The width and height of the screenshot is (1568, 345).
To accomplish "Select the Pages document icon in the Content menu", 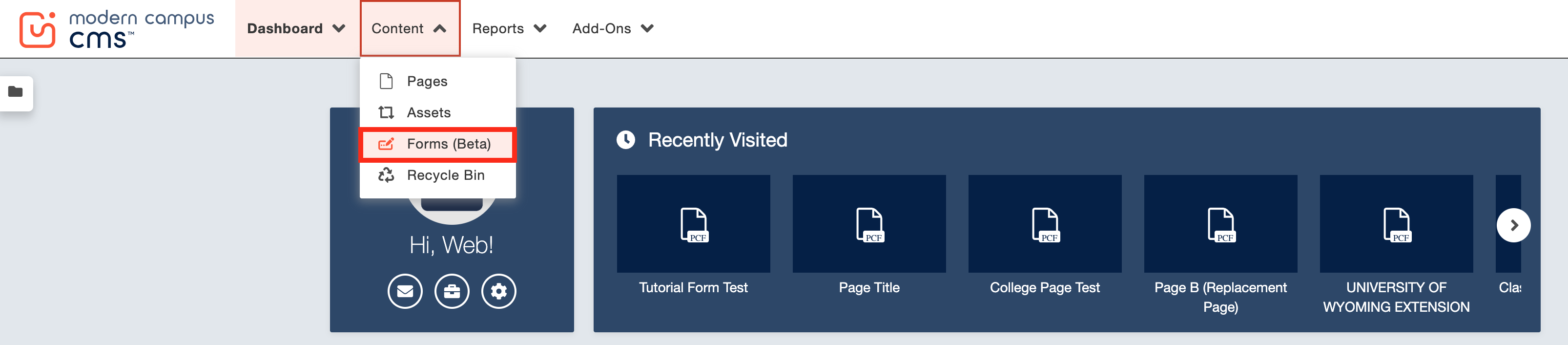I will coord(387,81).
